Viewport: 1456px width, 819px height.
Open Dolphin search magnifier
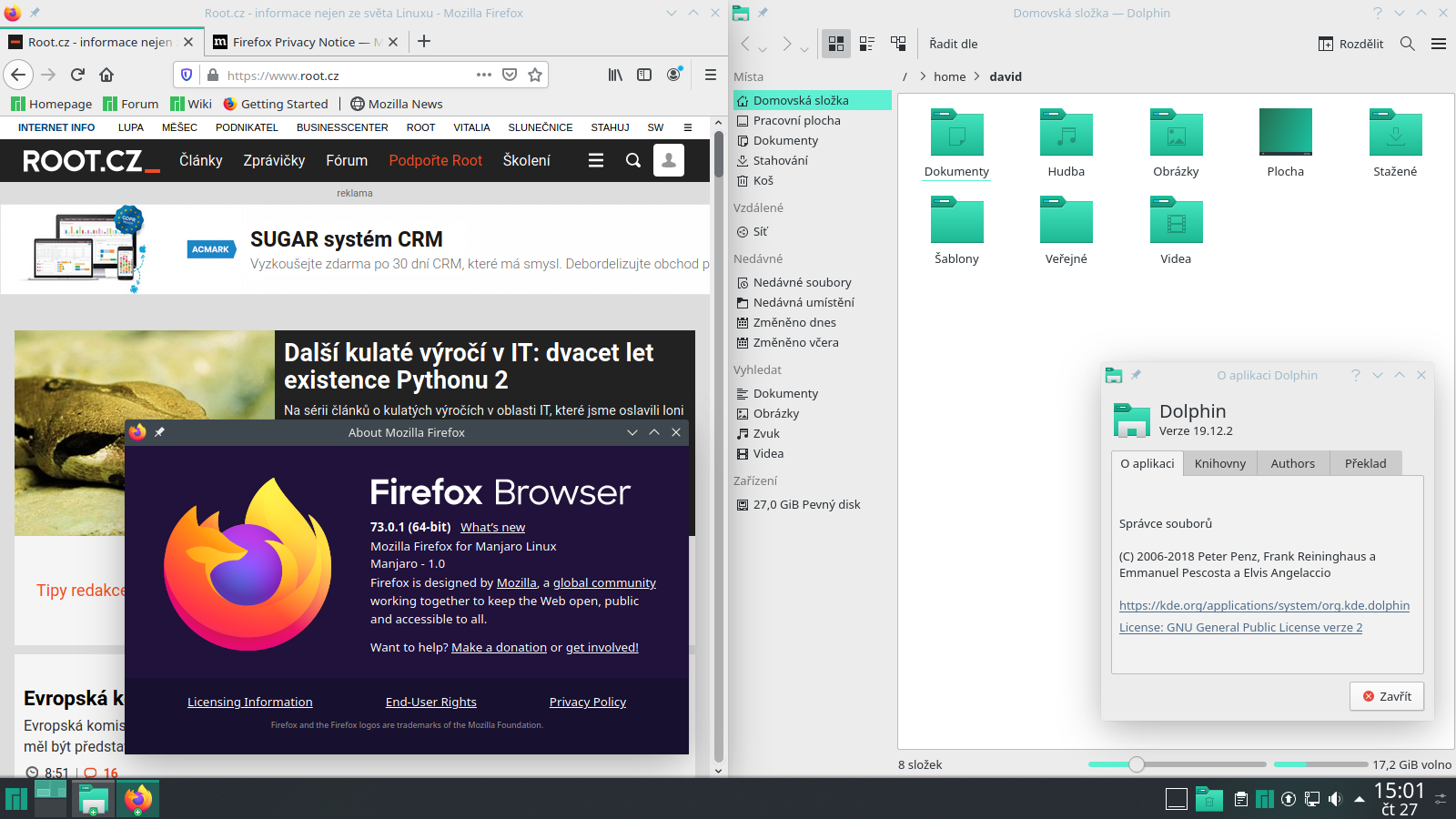(1408, 44)
